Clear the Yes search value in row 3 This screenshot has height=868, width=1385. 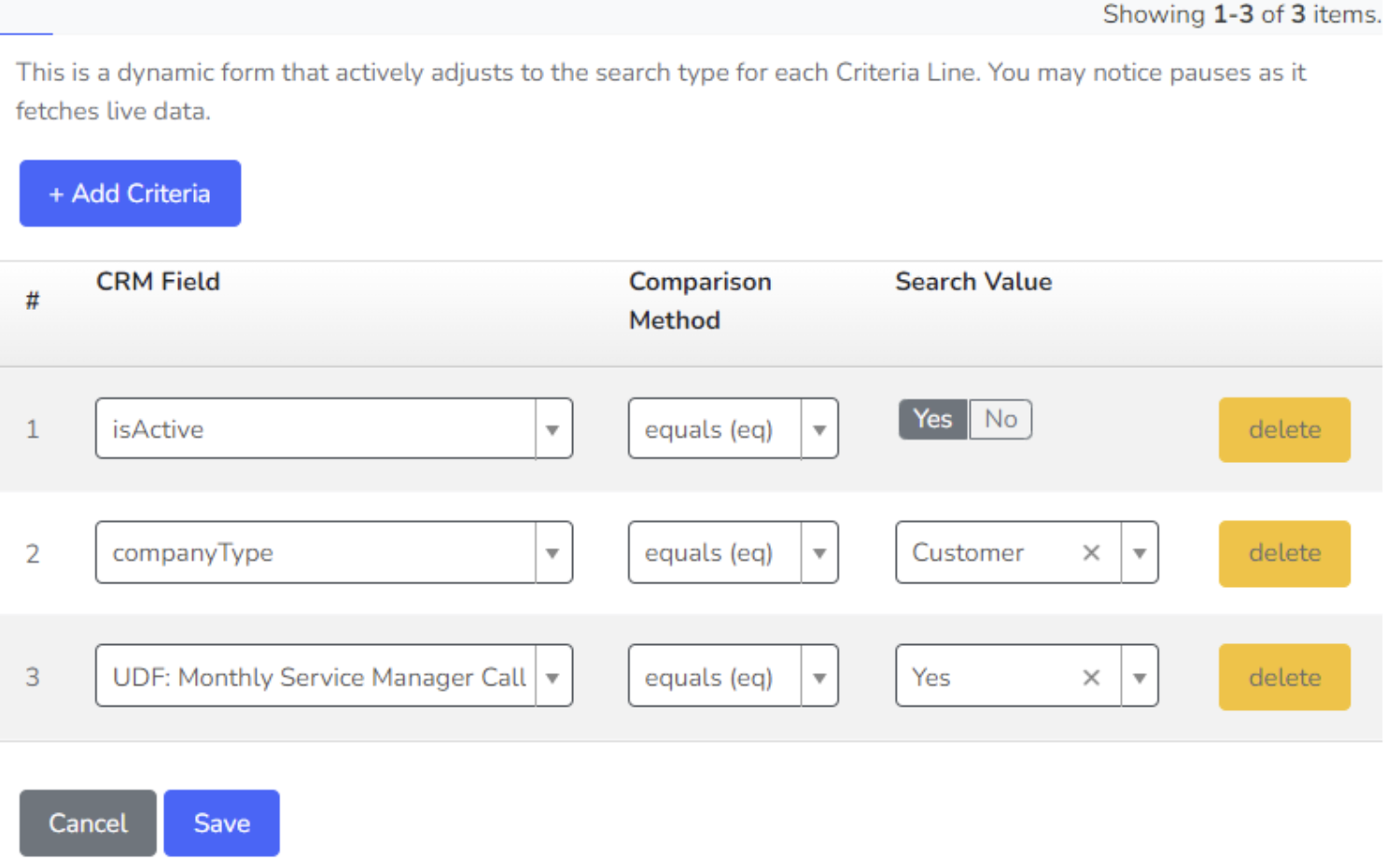(1091, 677)
